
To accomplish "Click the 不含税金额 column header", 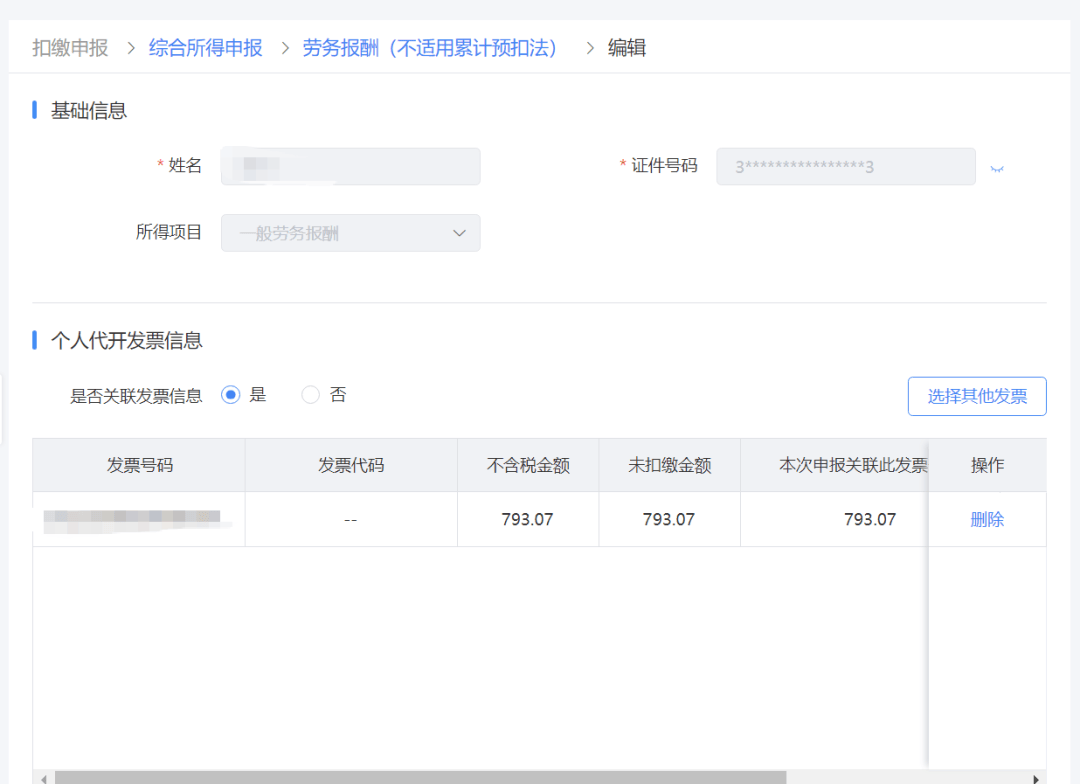I will 528,465.
